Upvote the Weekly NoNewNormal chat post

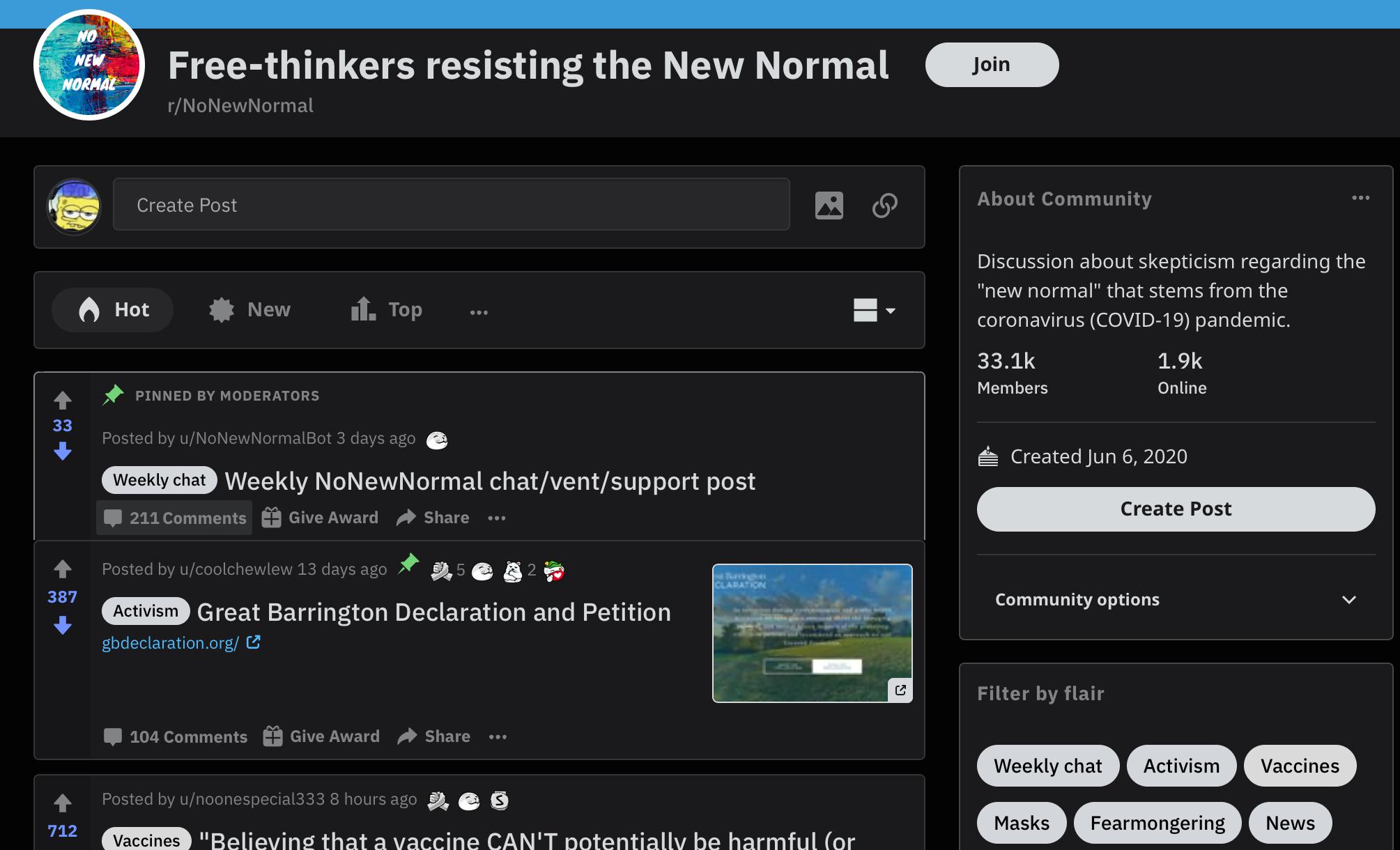[63, 400]
